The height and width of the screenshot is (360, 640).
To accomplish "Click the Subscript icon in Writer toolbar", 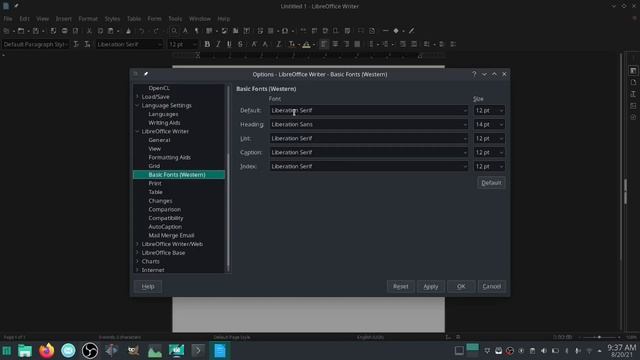I will pos(265,44).
